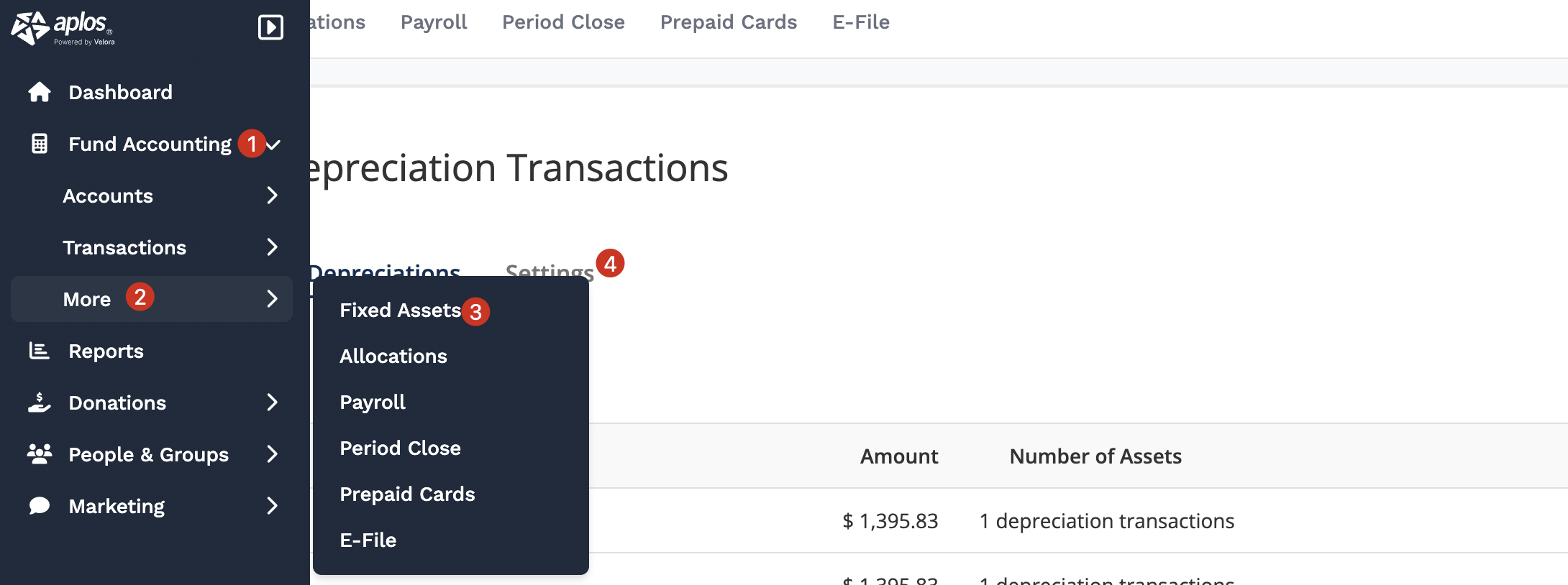Image resolution: width=1568 pixels, height=585 pixels.
Task: Switch to the Settings tab
Action: tap(550, 270)
